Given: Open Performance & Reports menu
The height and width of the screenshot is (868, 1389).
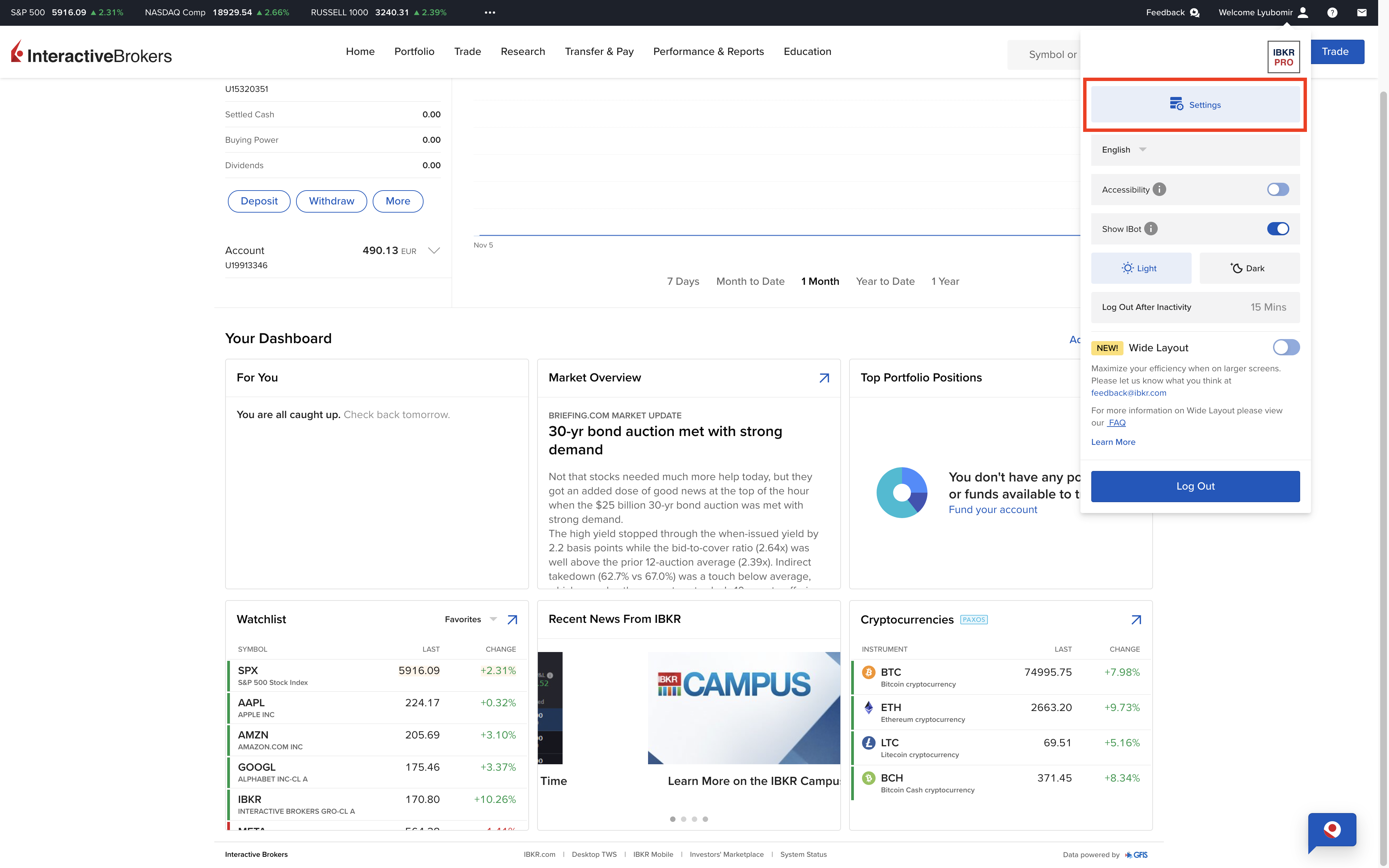Looking at the screenshot, I should coord(708,52).
